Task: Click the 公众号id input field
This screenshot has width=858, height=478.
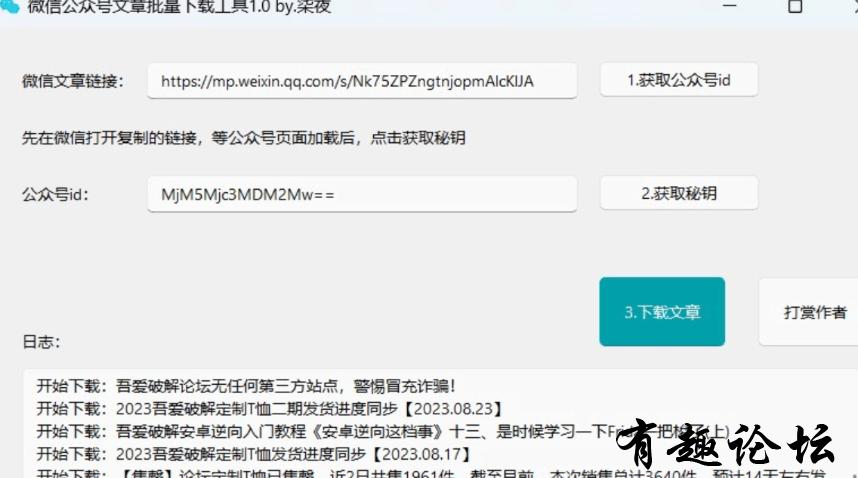Action: pos(362,194)
